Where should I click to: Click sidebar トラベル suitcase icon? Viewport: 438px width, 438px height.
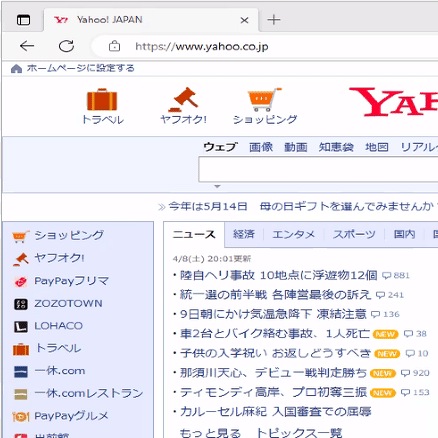pos(21,349)
